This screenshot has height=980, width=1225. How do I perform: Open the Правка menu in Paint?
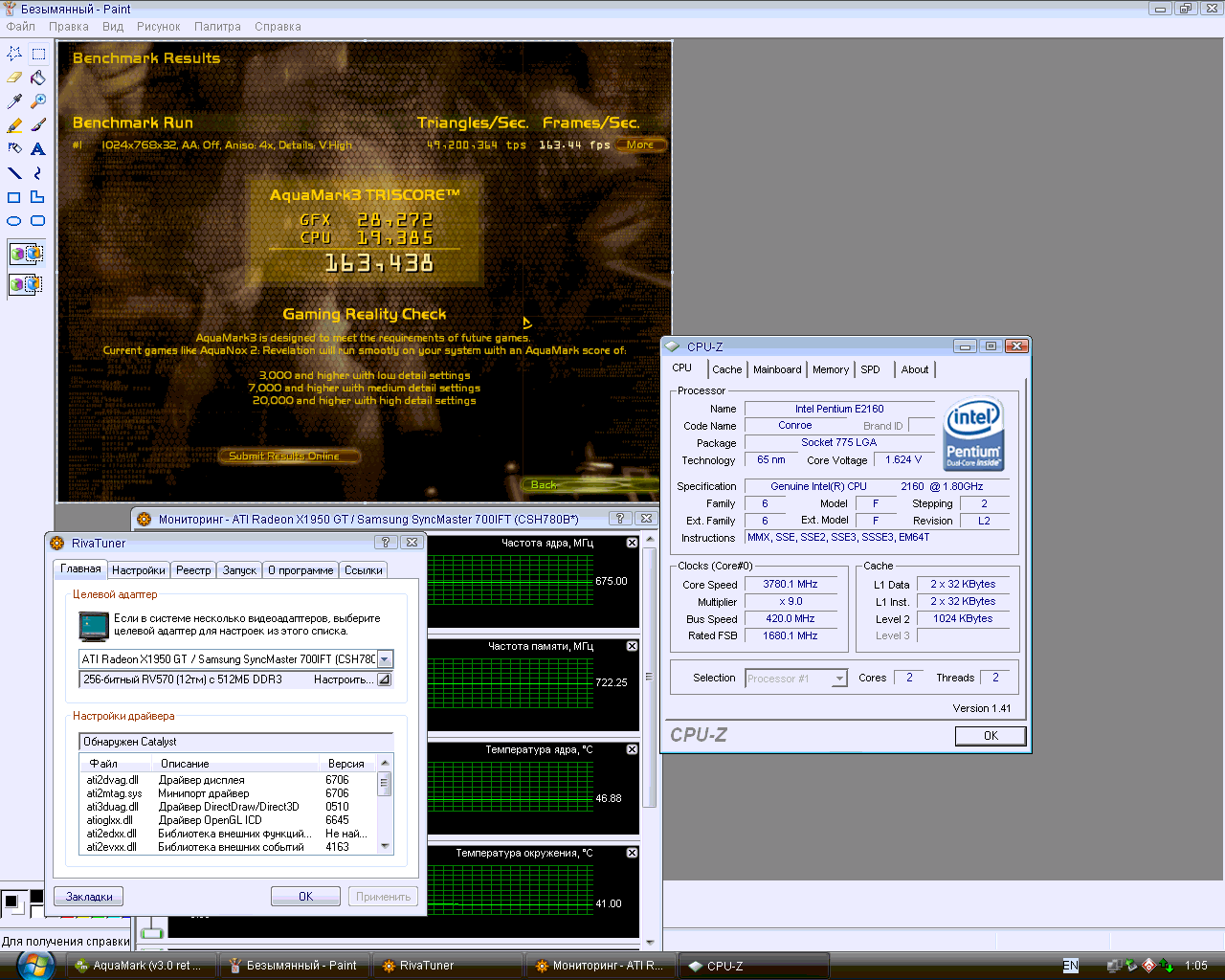(x=69, y=27)
